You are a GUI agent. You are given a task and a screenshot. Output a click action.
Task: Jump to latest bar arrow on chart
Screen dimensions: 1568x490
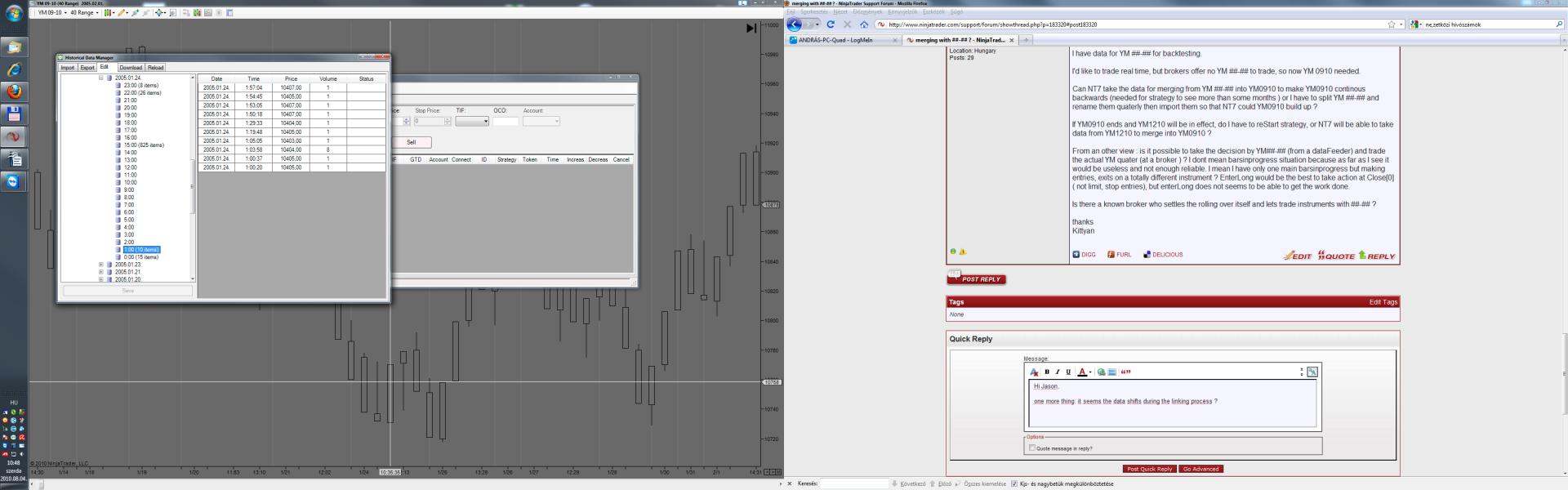[x=751, y=29]
